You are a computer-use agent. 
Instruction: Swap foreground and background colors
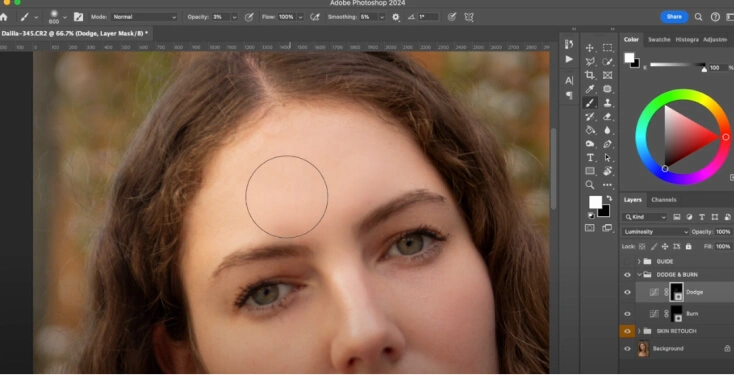[610, 198]
